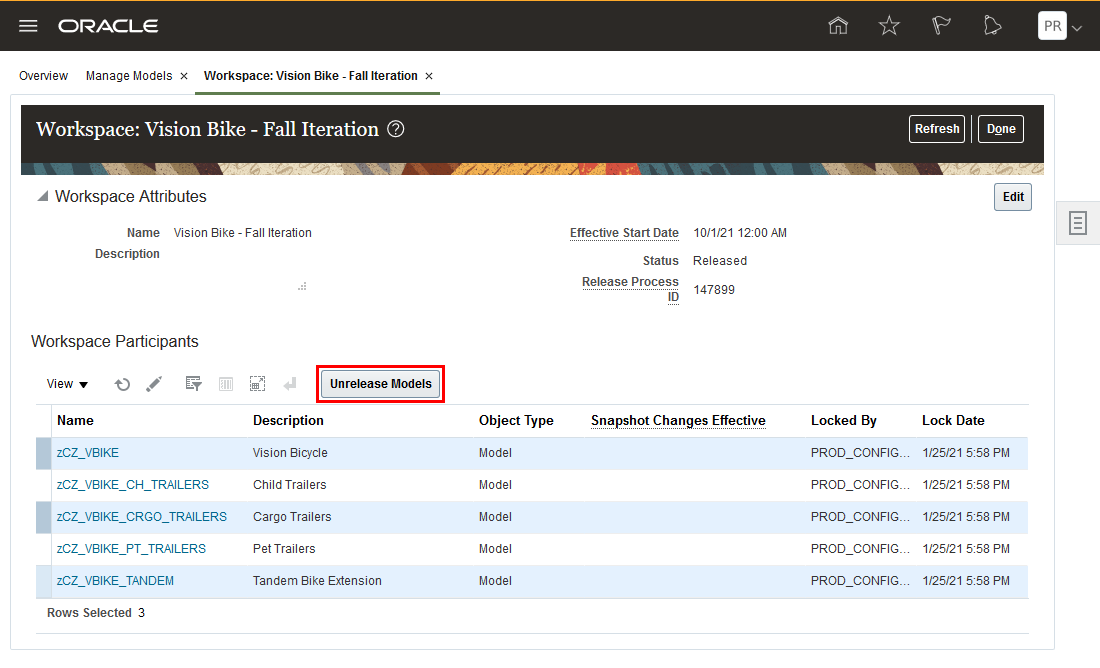The image size is (1100, 668).
Task: Click the Cargo Trailers description cell
Action: tap(292, 517)
